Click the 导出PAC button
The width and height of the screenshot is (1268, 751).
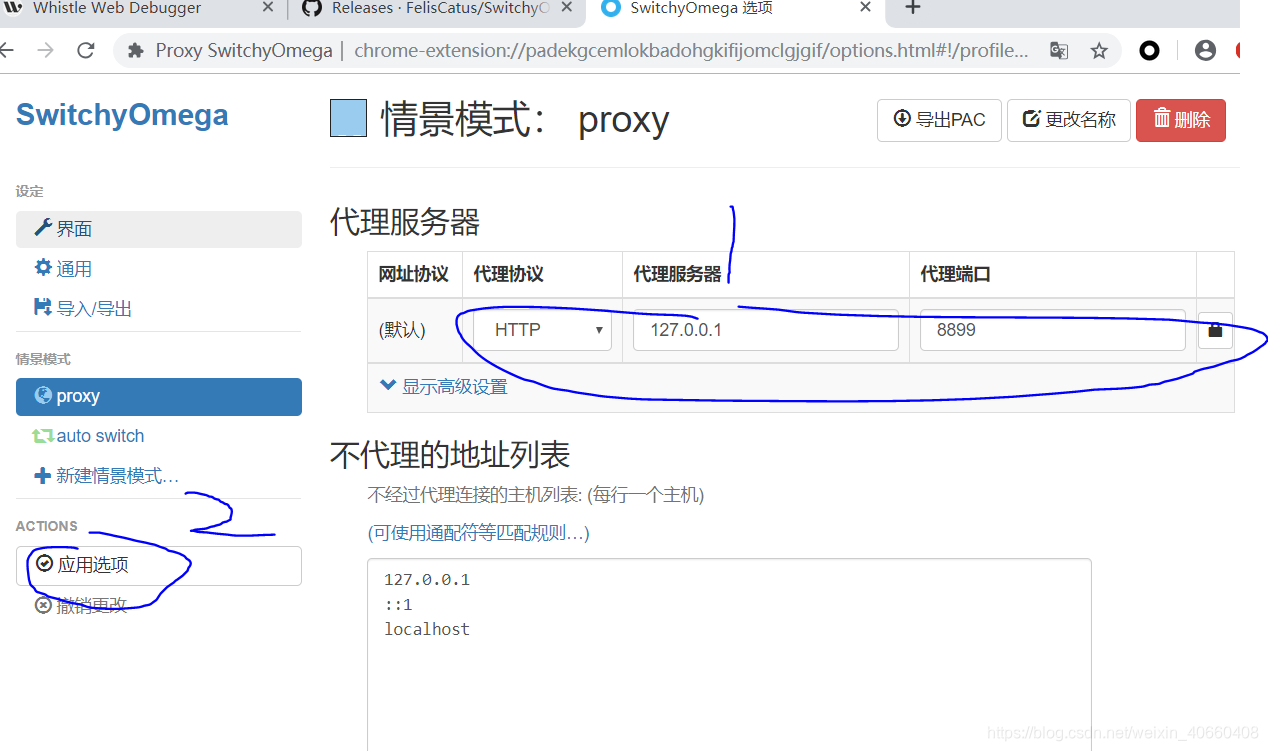coord(939,120)
